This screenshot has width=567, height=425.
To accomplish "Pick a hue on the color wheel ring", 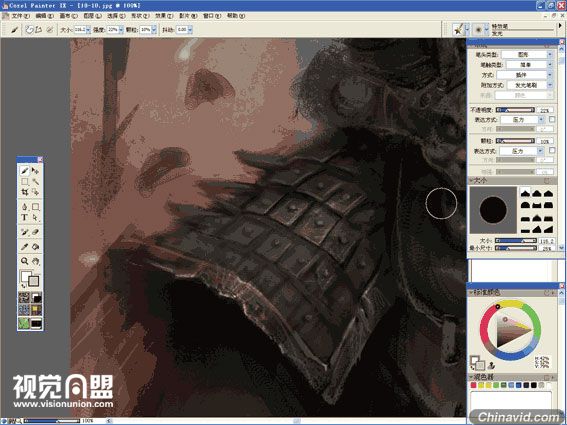I will [x=510, y=330].
